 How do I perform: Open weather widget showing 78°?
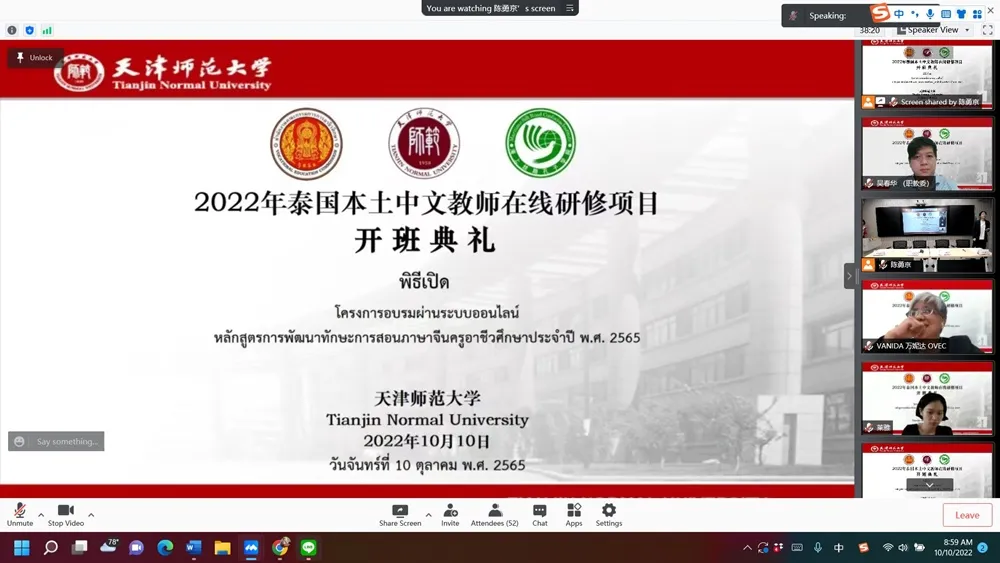pos(109,546)
